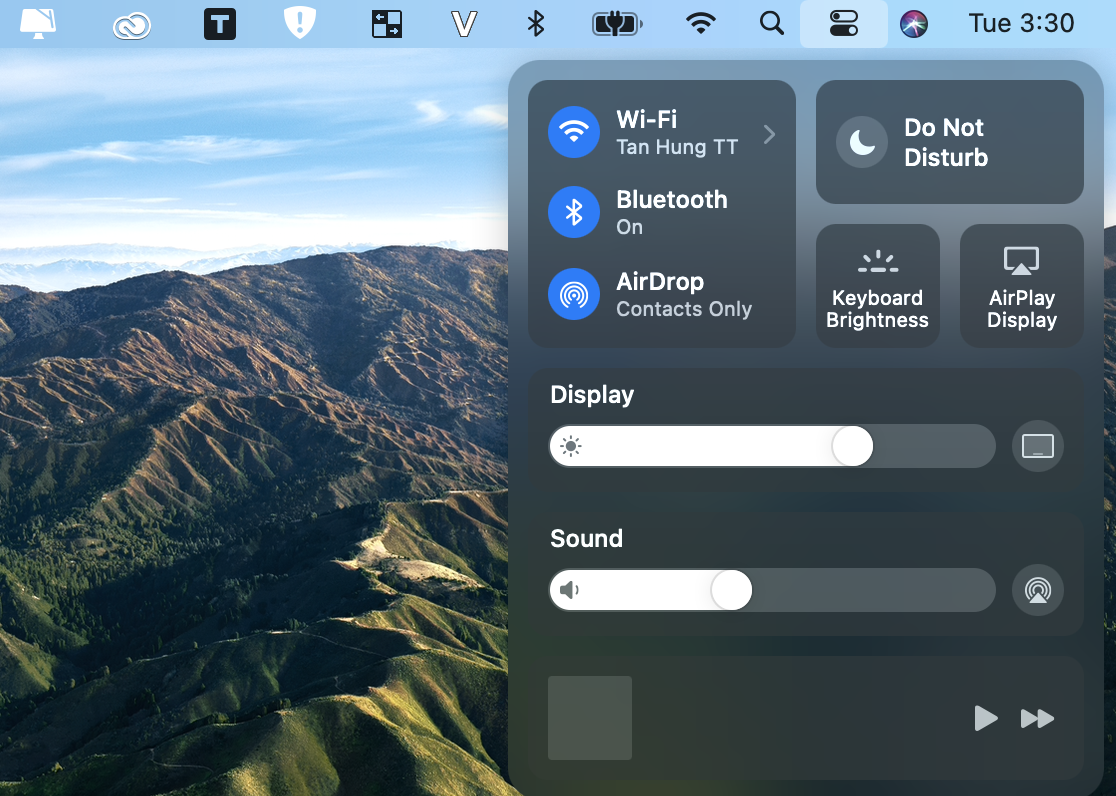
Task: Click the display mirroring icon beside the brightness slider
Action: pos(1037,446)
